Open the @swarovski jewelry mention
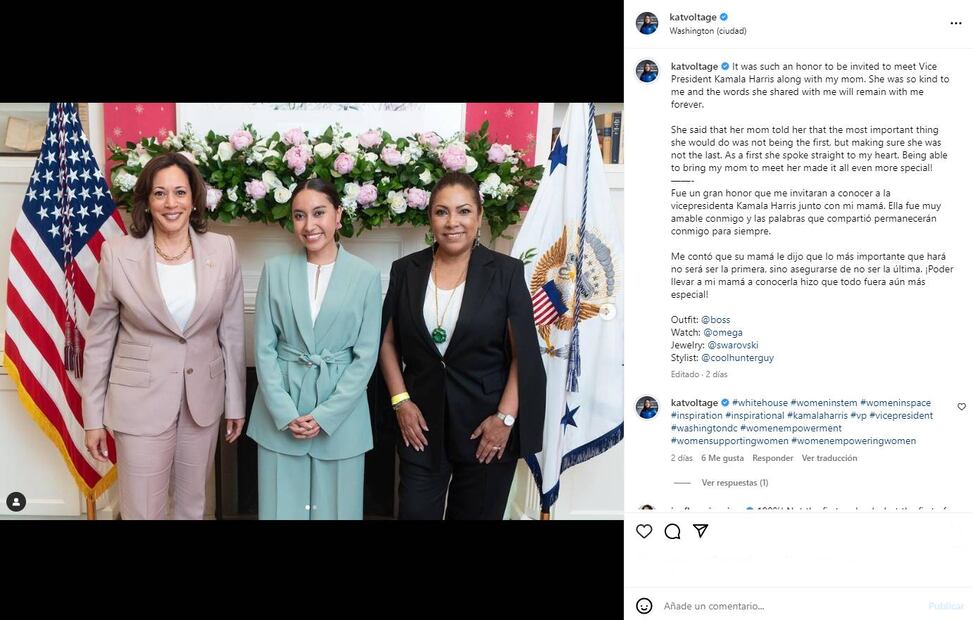This screenshot has height=620, width=973. point(733,345)
